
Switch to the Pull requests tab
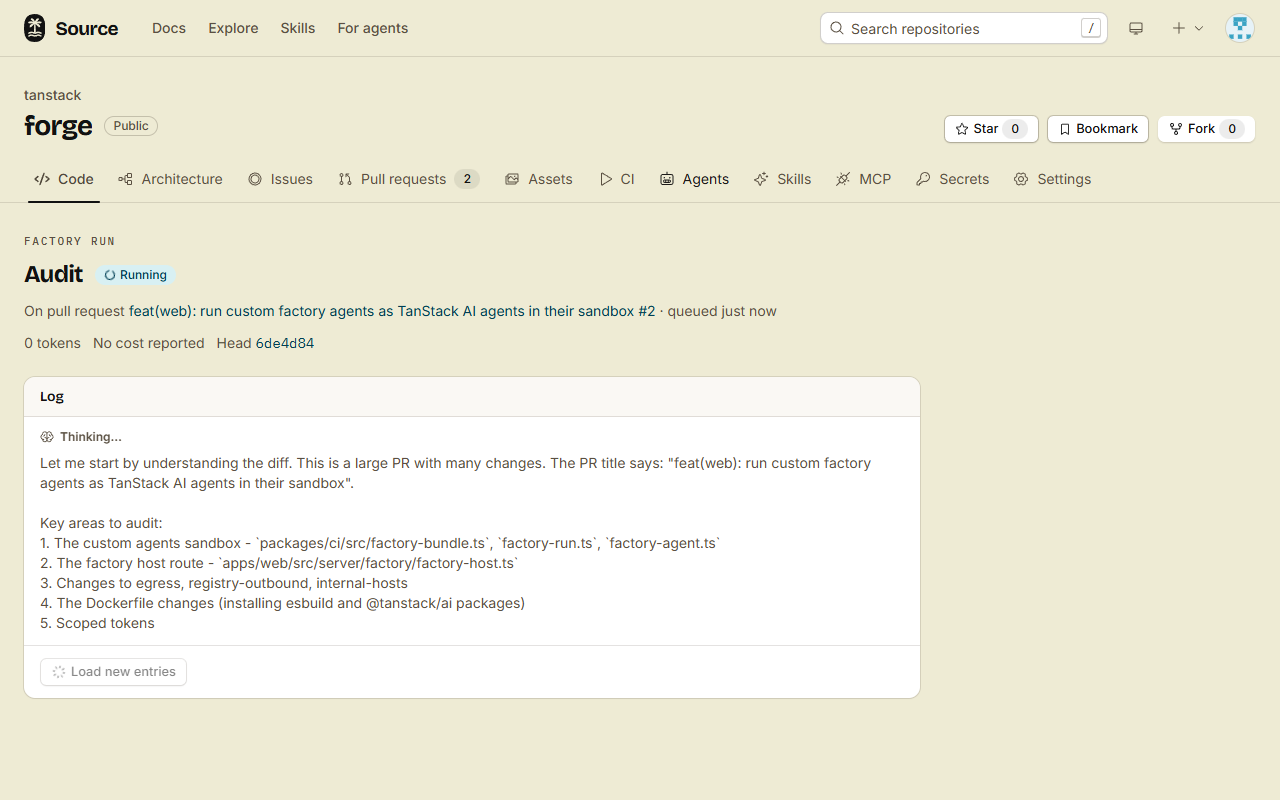408,179
